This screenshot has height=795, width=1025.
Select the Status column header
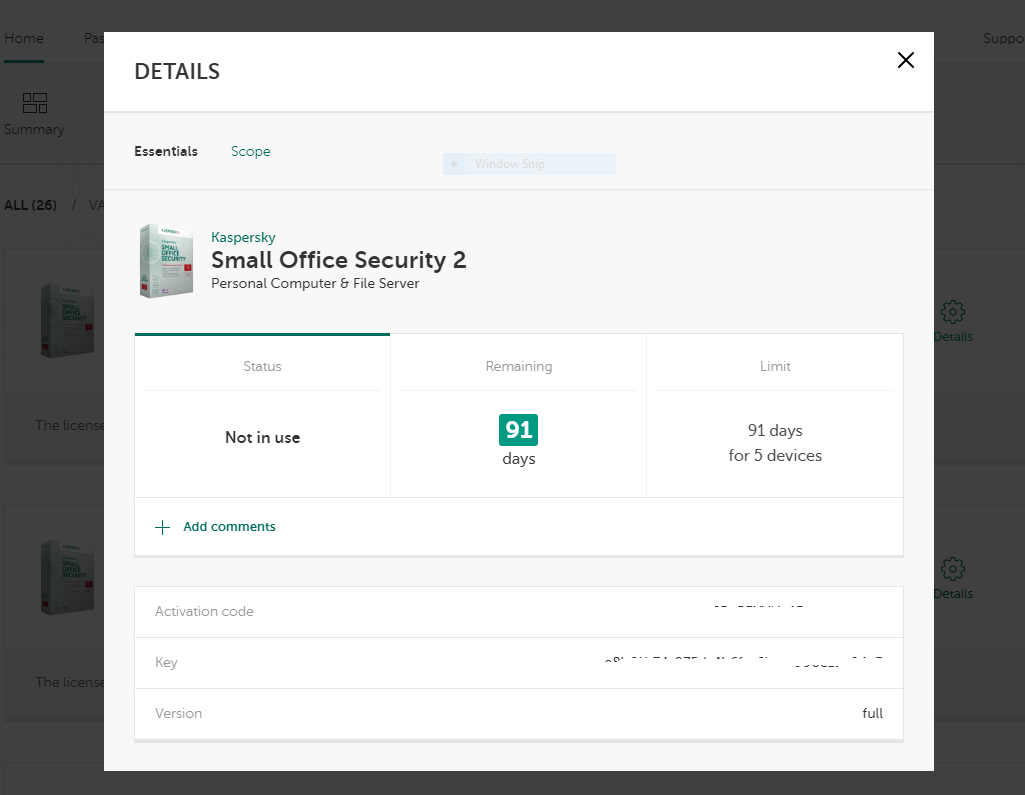tap(262, 366)
